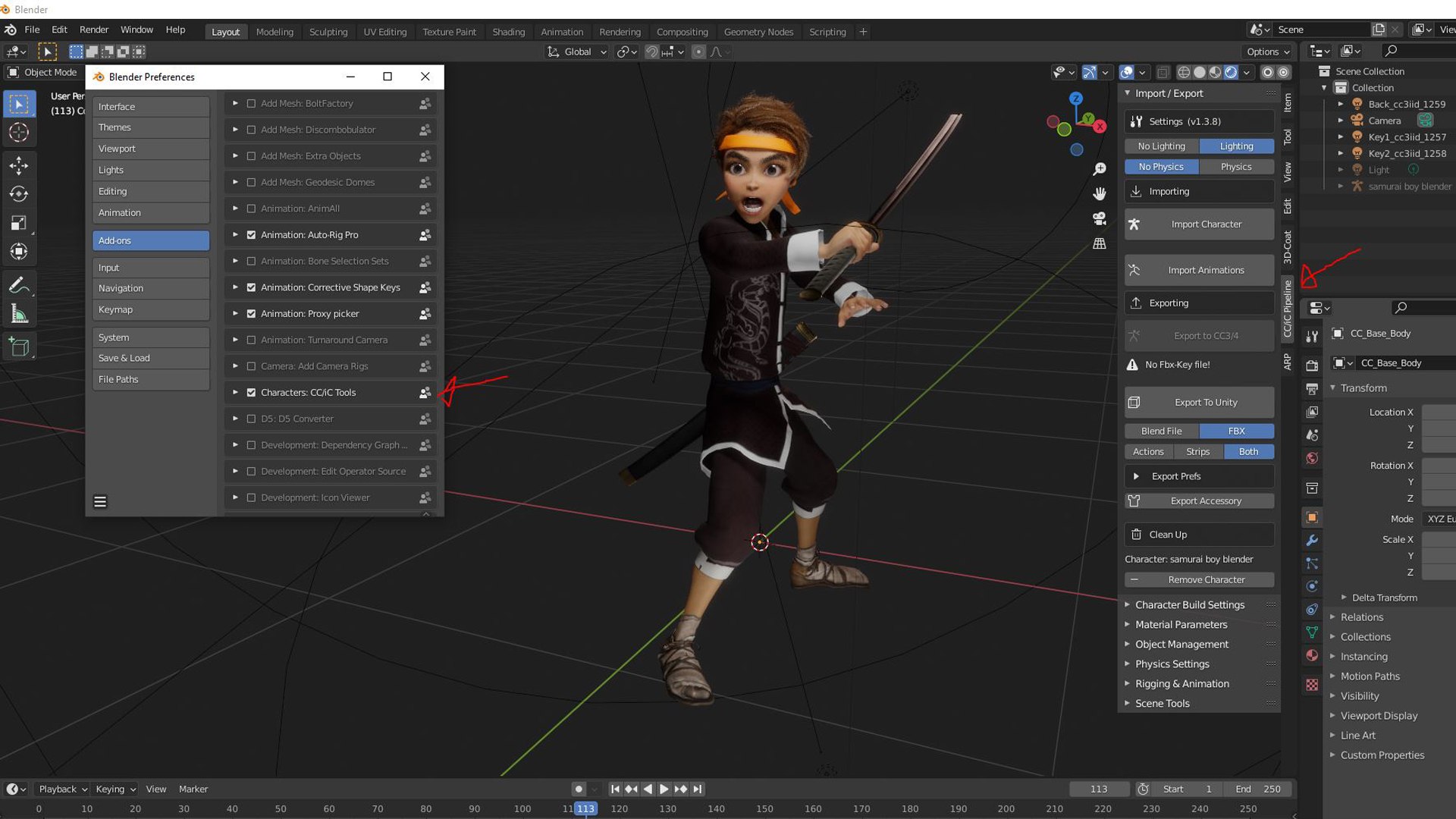Disable Animation: Corrective Shape Keys add-on
1456x819 pixels.
click(251, 288)
